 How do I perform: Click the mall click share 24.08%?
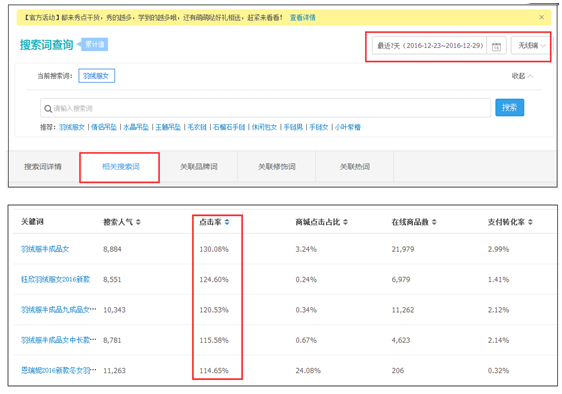click(x=308, y=371)
